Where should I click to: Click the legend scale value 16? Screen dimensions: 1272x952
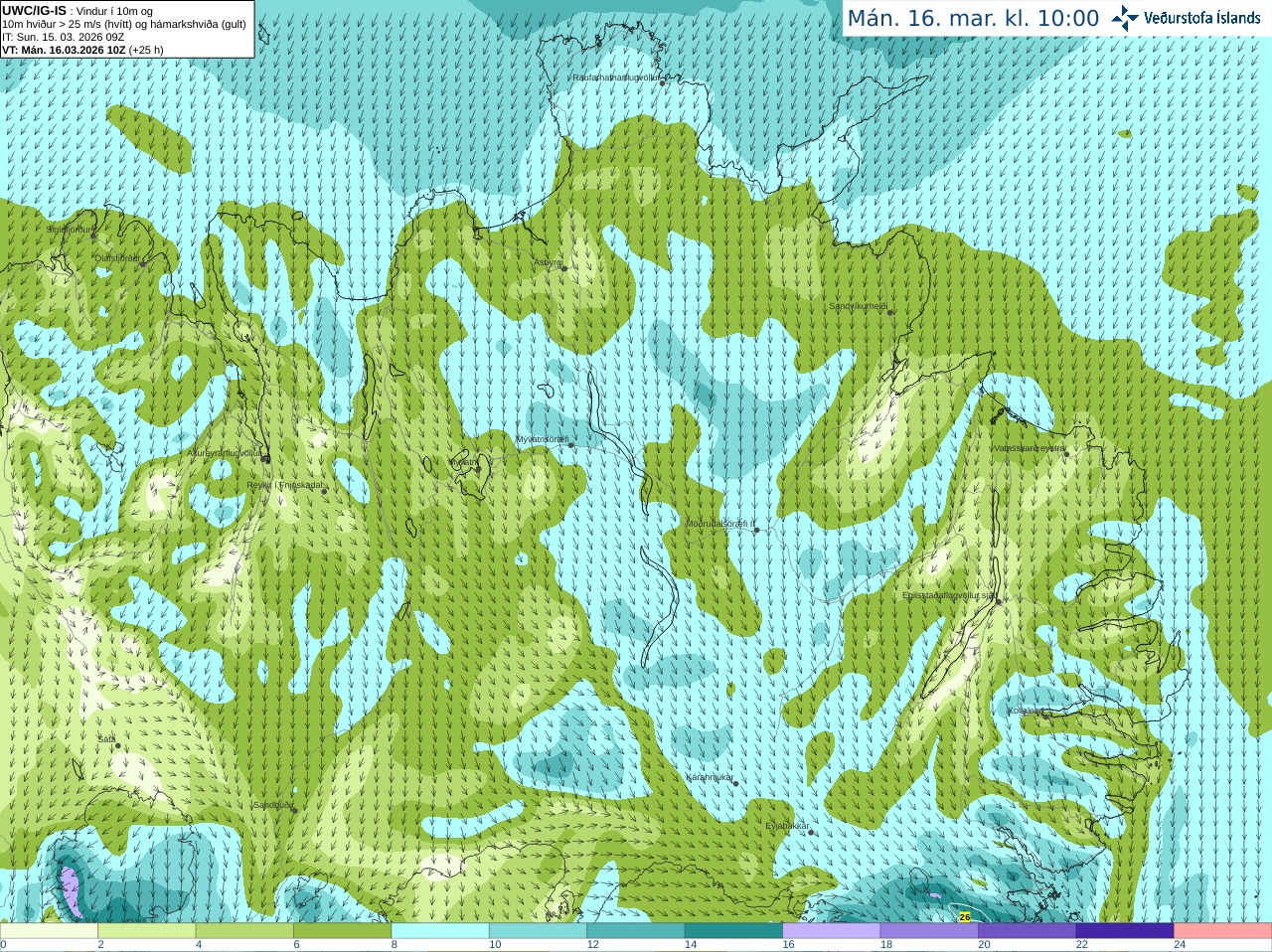click(x=788, y=945)
